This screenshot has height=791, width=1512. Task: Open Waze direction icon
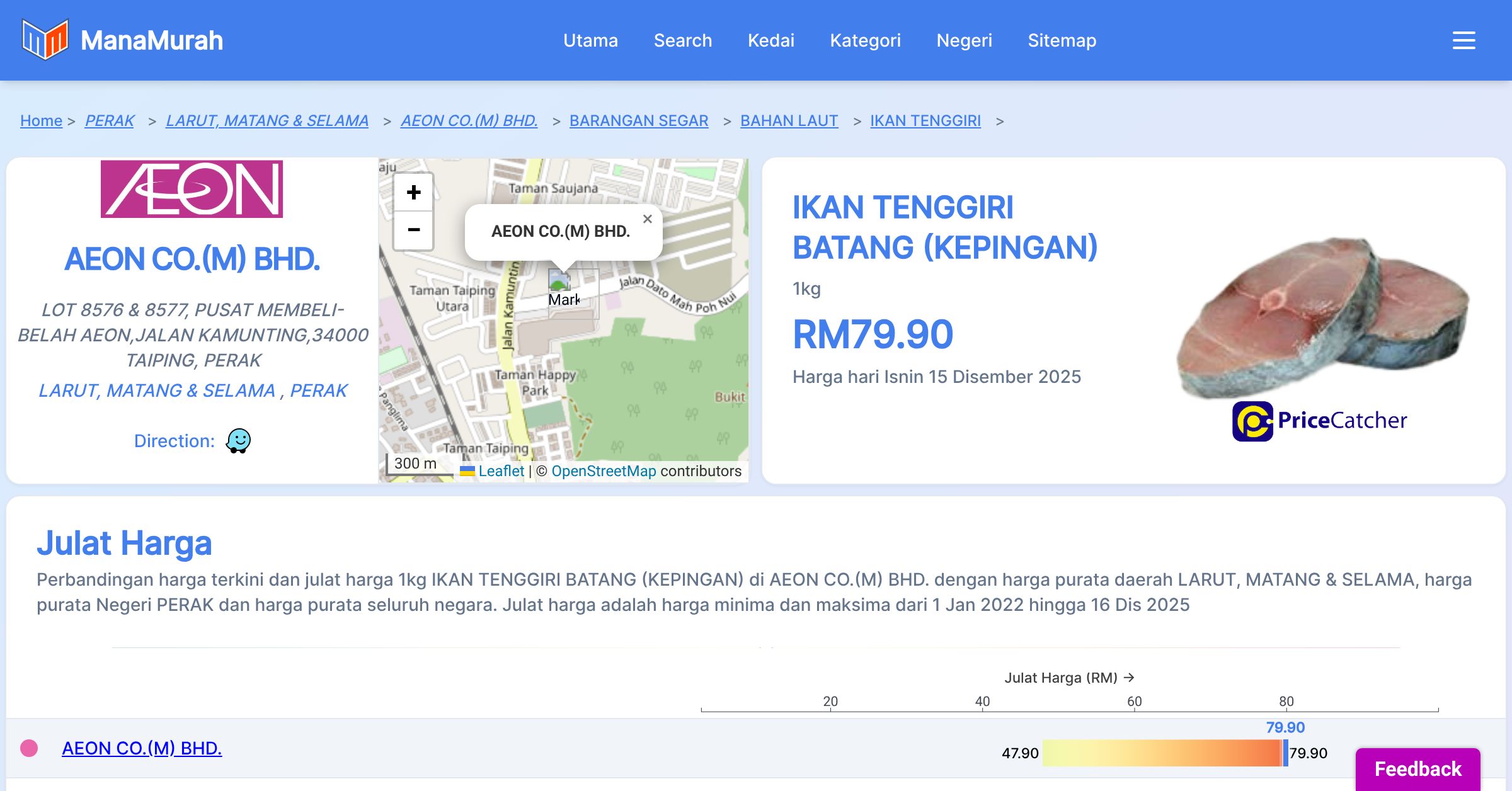click(x=238, y=441)
